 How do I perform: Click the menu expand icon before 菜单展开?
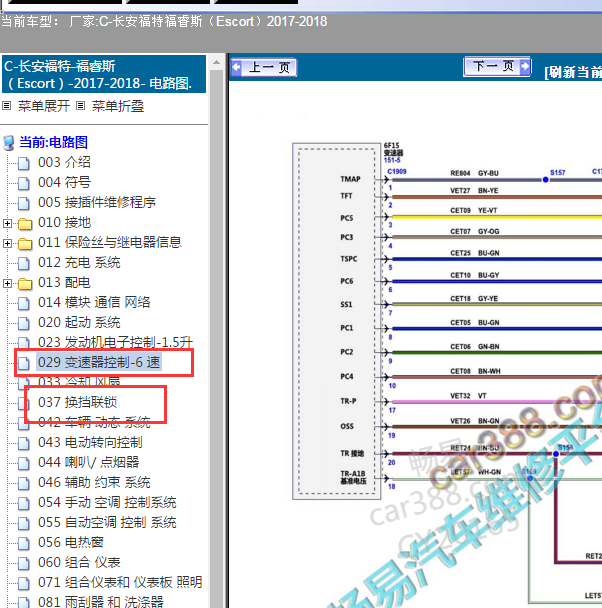[7, 105]
